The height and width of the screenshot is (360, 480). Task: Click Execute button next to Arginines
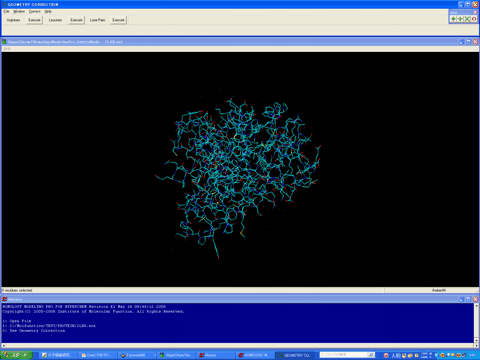click(x=34, y=20)
